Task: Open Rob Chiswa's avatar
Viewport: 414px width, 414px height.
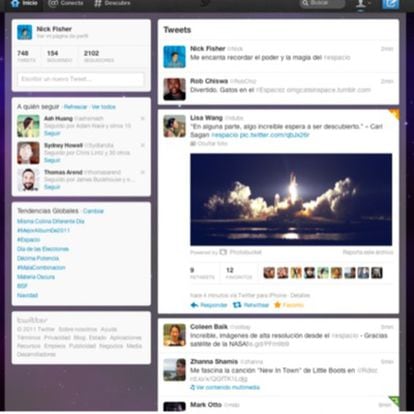Action: tap(174, 89)
